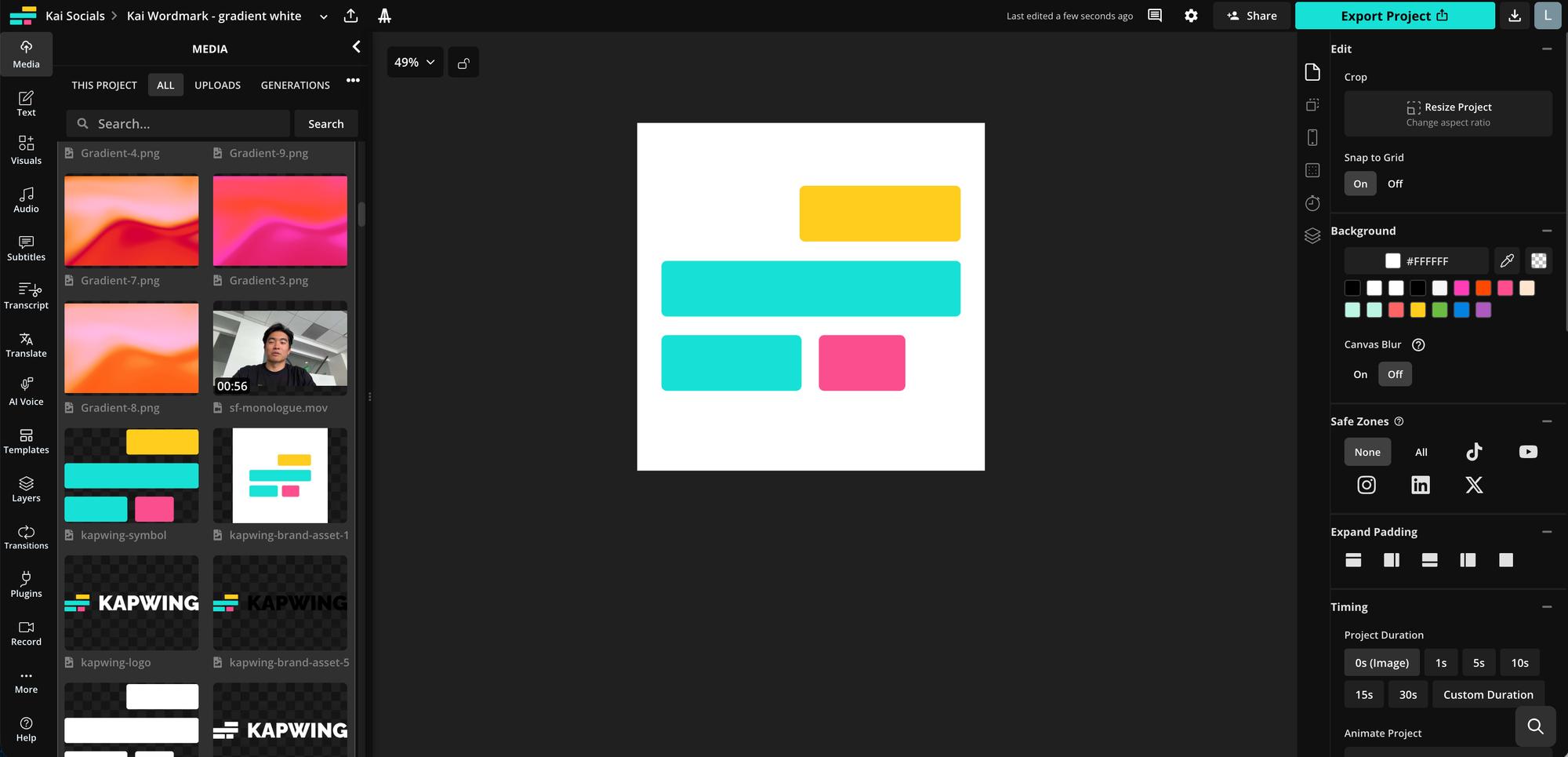Open the Templates panel
Screen dimensions: 1568x757
(26, 441)
